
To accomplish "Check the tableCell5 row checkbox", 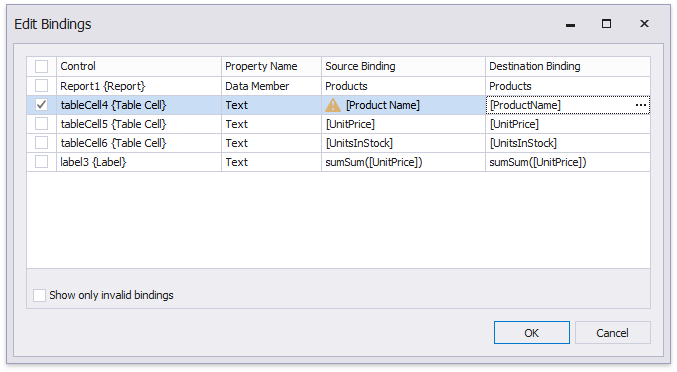I will pos(41,124).
